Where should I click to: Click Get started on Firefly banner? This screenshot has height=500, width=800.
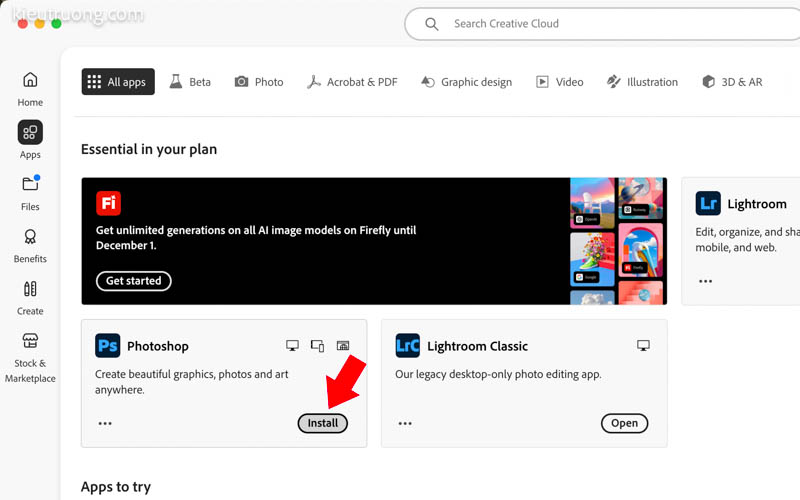[x=134, y=281]
